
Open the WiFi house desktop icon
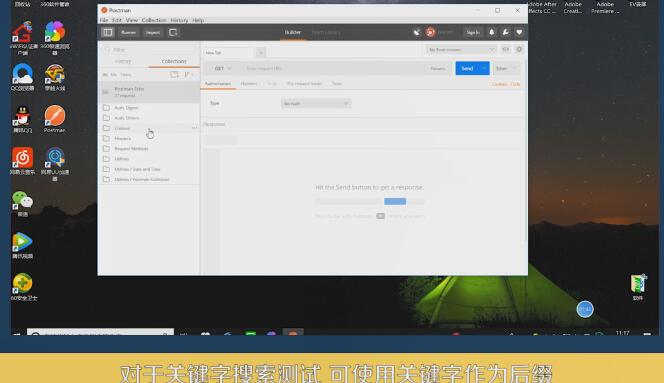click(22, 37)
